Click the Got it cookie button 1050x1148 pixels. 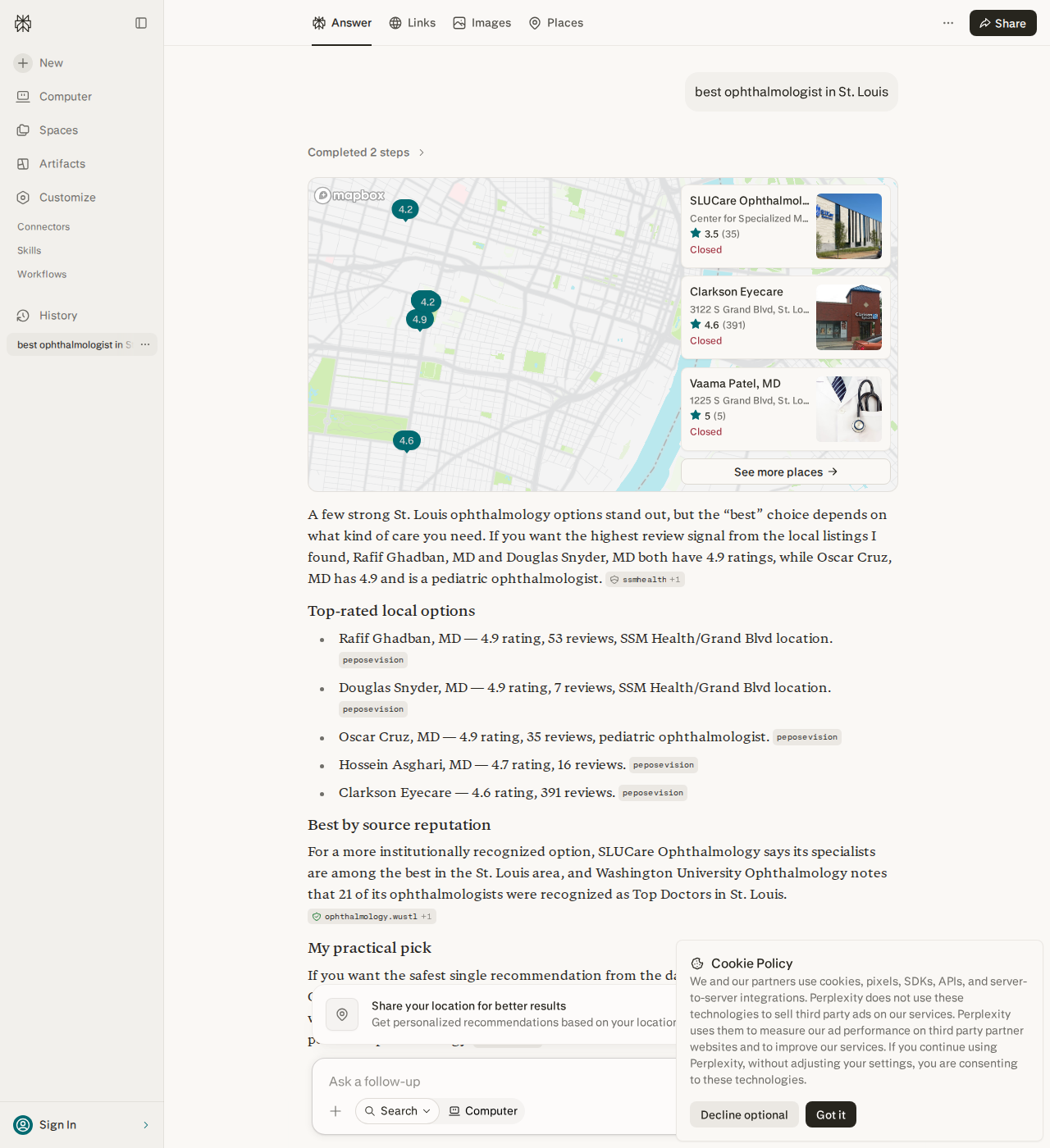pyautogui.click(x=830, y=1114)
